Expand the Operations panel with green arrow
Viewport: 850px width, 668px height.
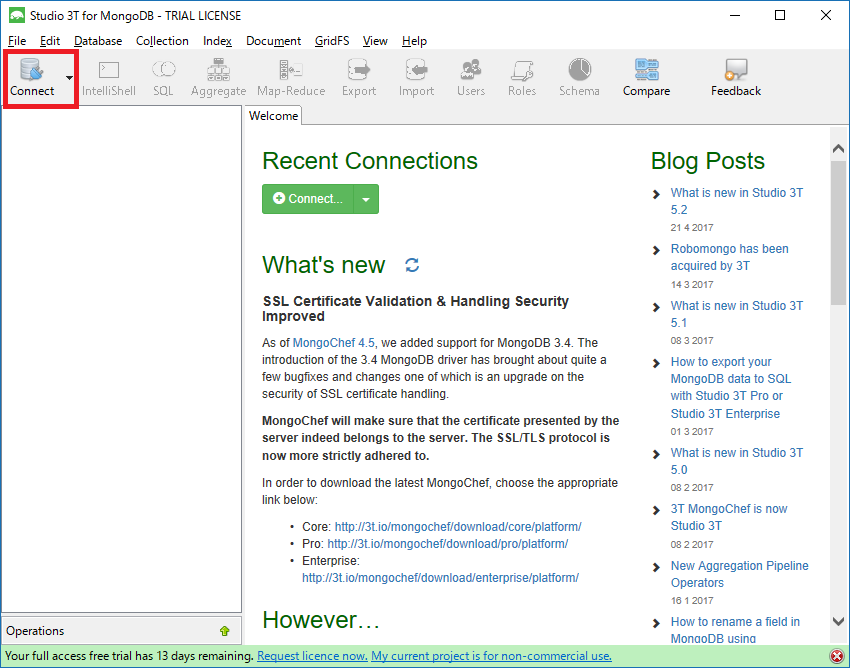pyautogui.click(x=224, y=631)
